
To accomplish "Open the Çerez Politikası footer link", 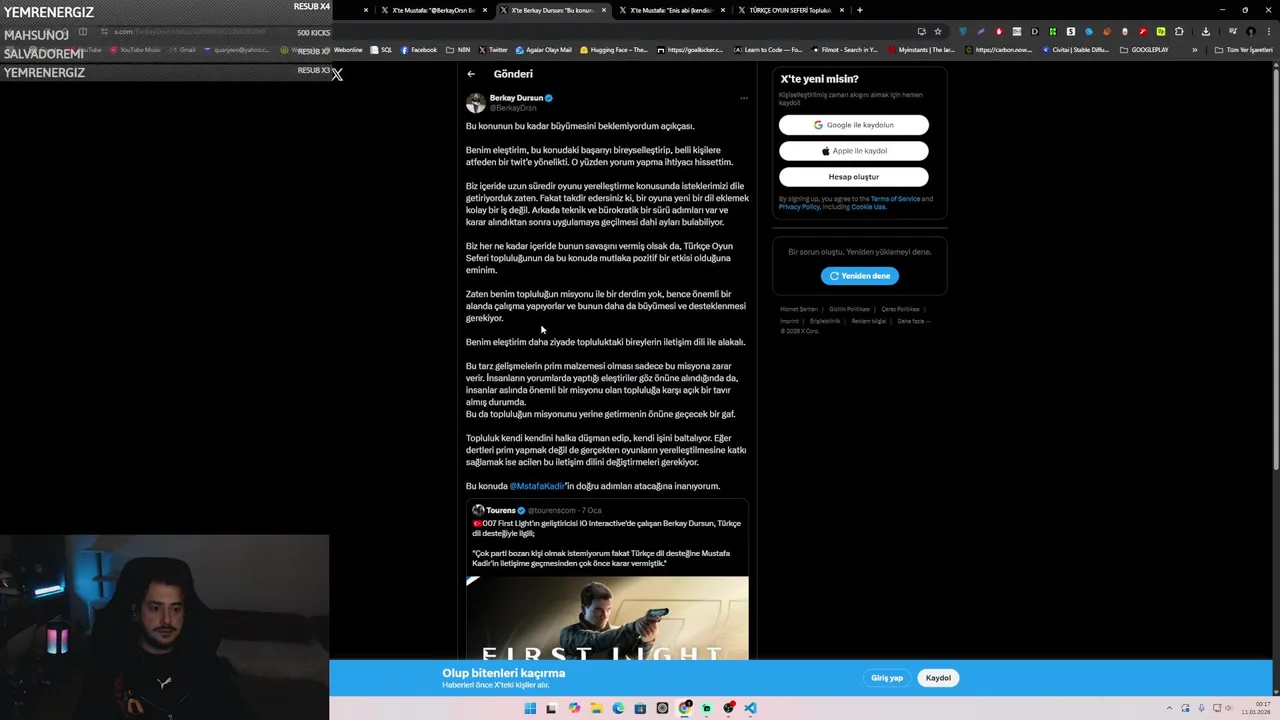I will tap(900, 309).
